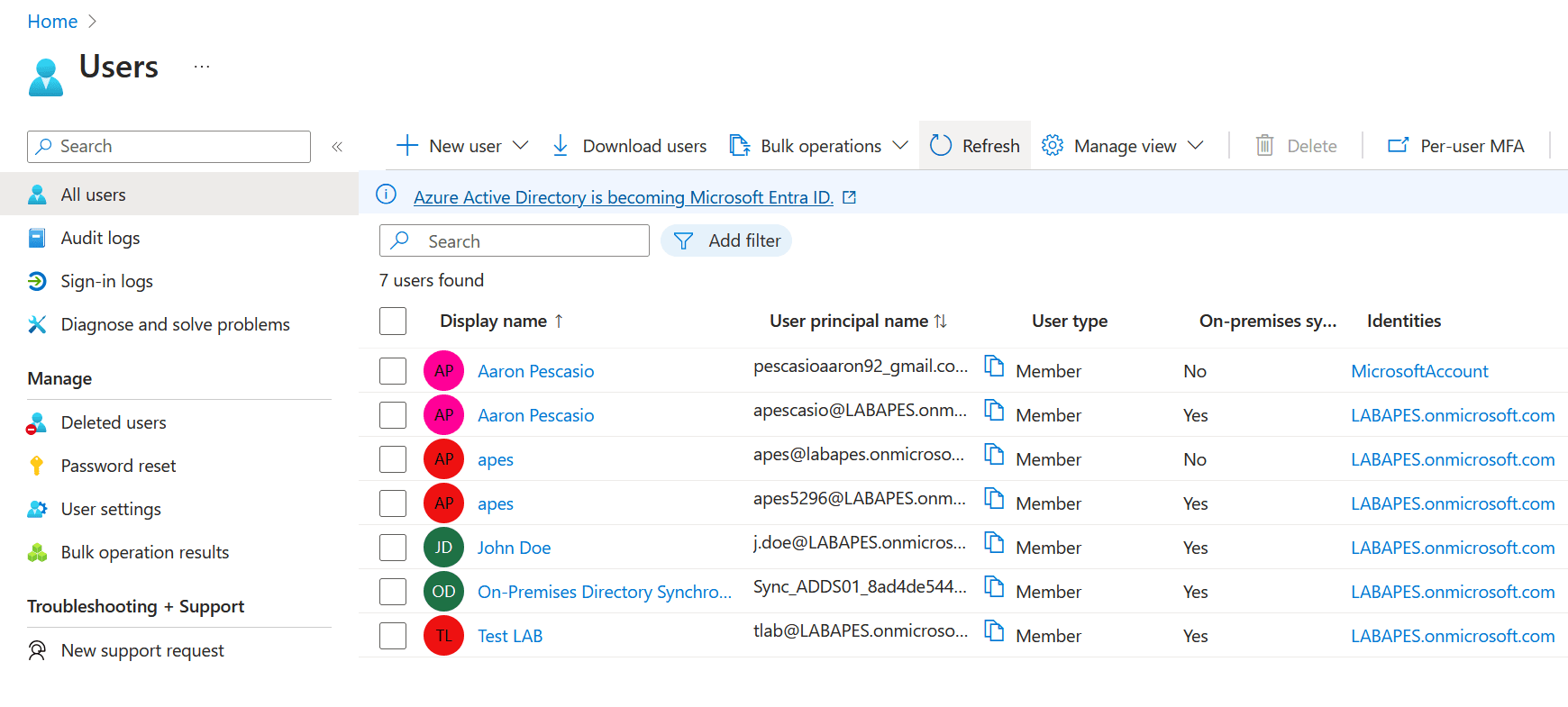Open Audit logs in the sidebar

pyautogui.click(x=100, y=239)
